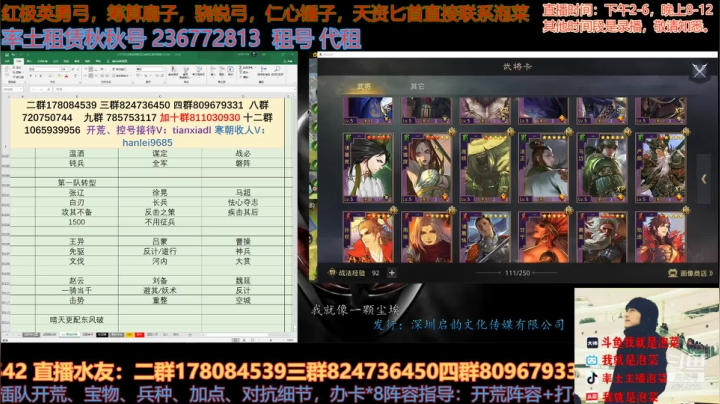Click the Sort & Filter icon
This screenshot has width=720, height=404.
(x=264, y=71)
